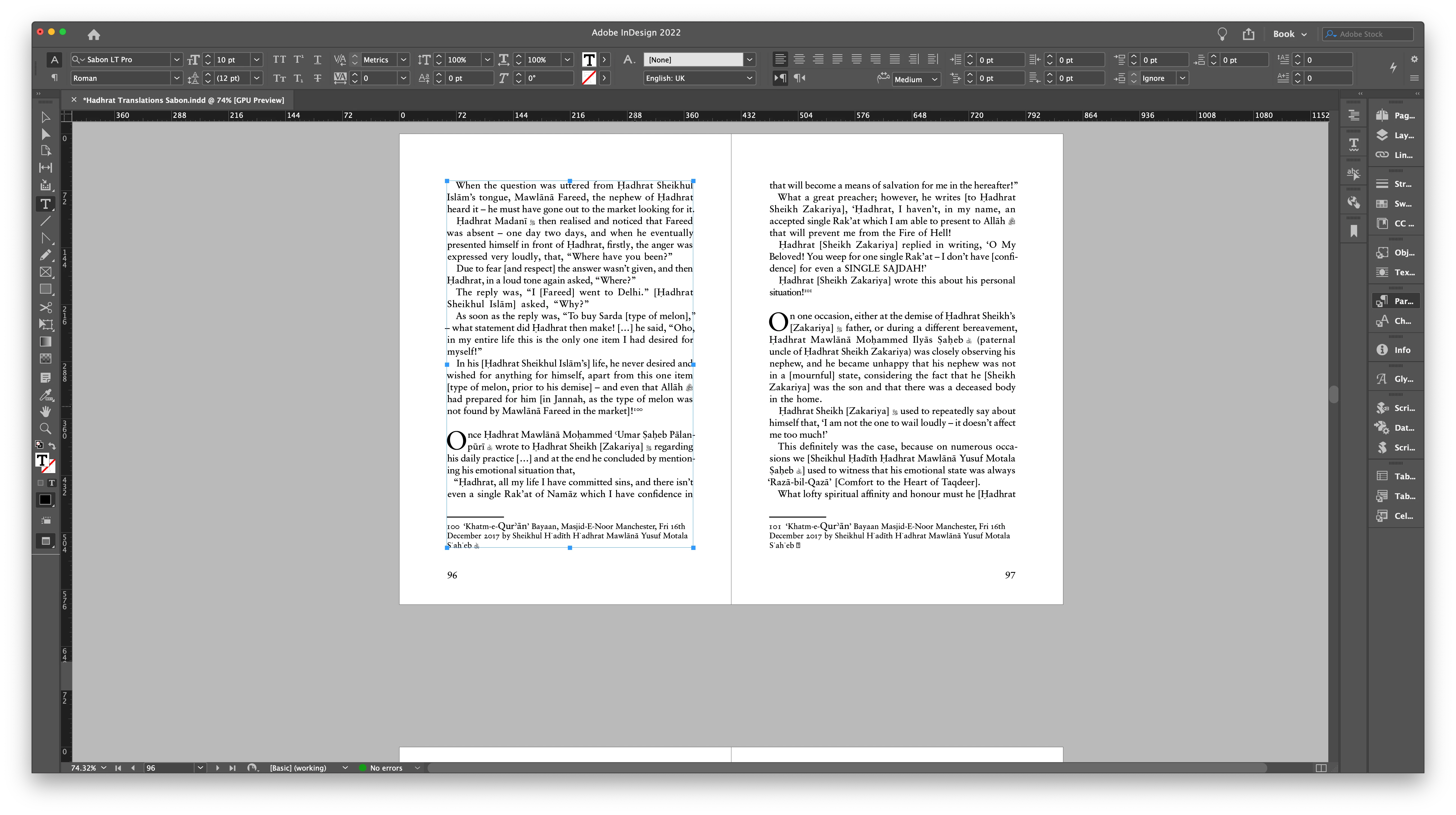
Task: Select the Zoom tool magnifier
Action: pos(46,429)
